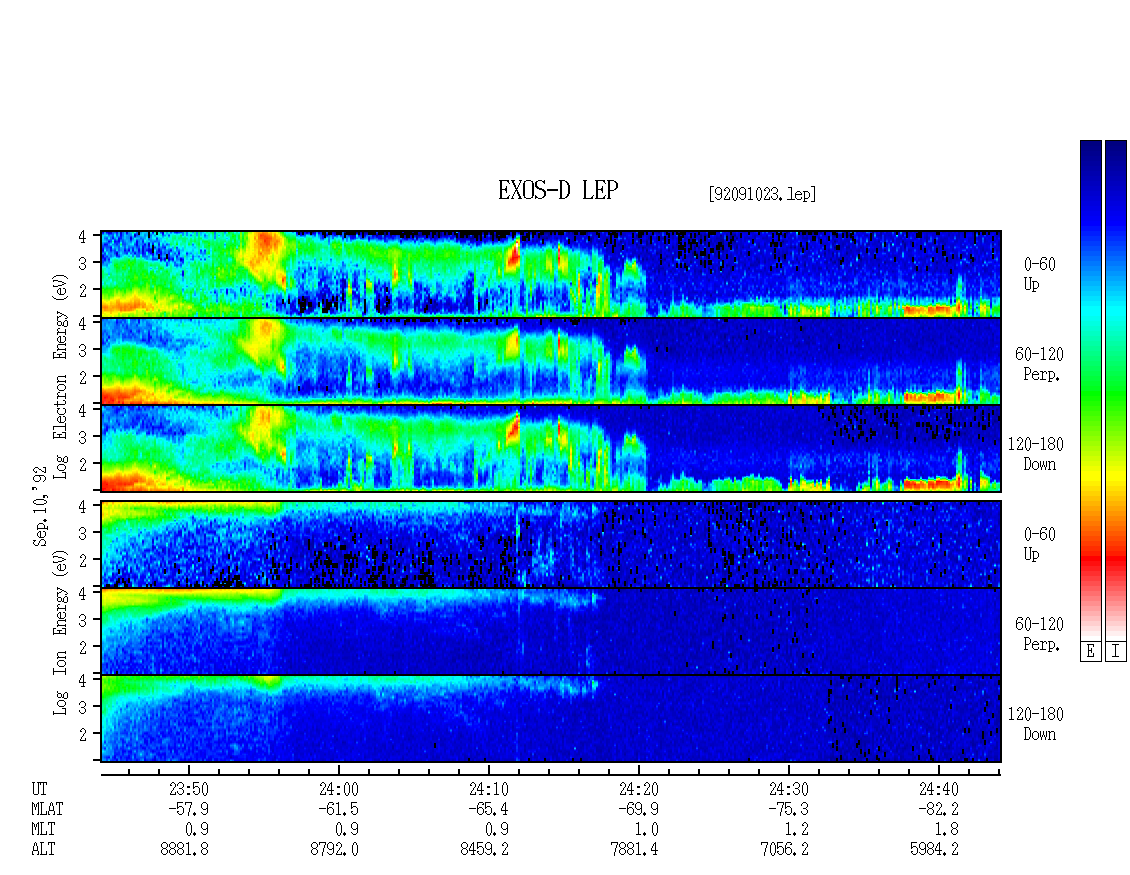Click MLAT value -82.2
1130x875 pixels.
click(x=938, y=809)
